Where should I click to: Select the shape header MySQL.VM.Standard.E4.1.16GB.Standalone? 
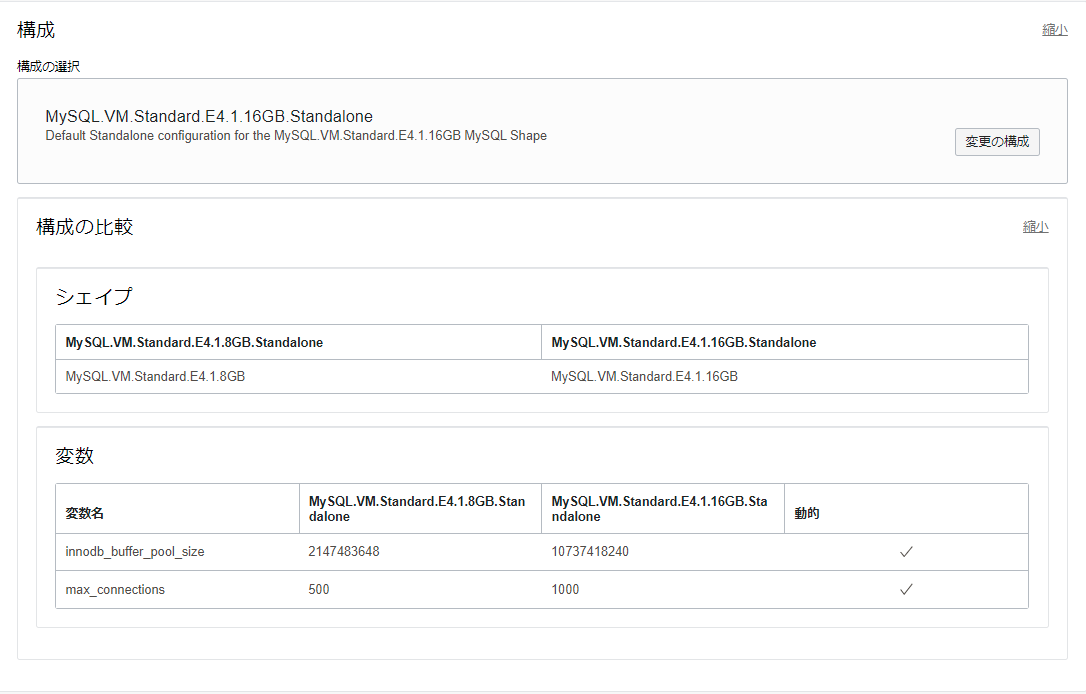coord(684,342)
